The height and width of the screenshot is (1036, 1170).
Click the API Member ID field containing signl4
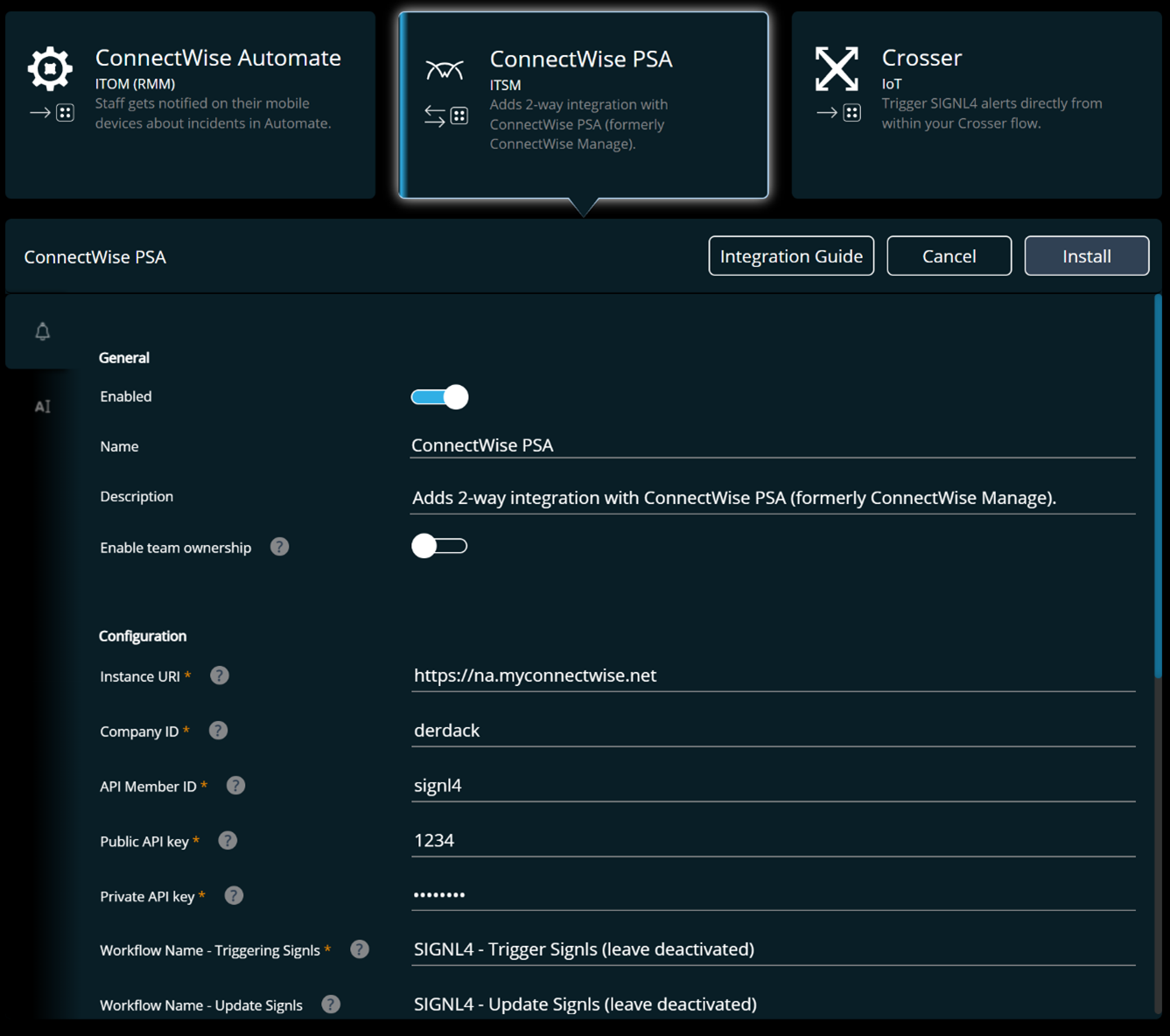click(x=773, y=786)
